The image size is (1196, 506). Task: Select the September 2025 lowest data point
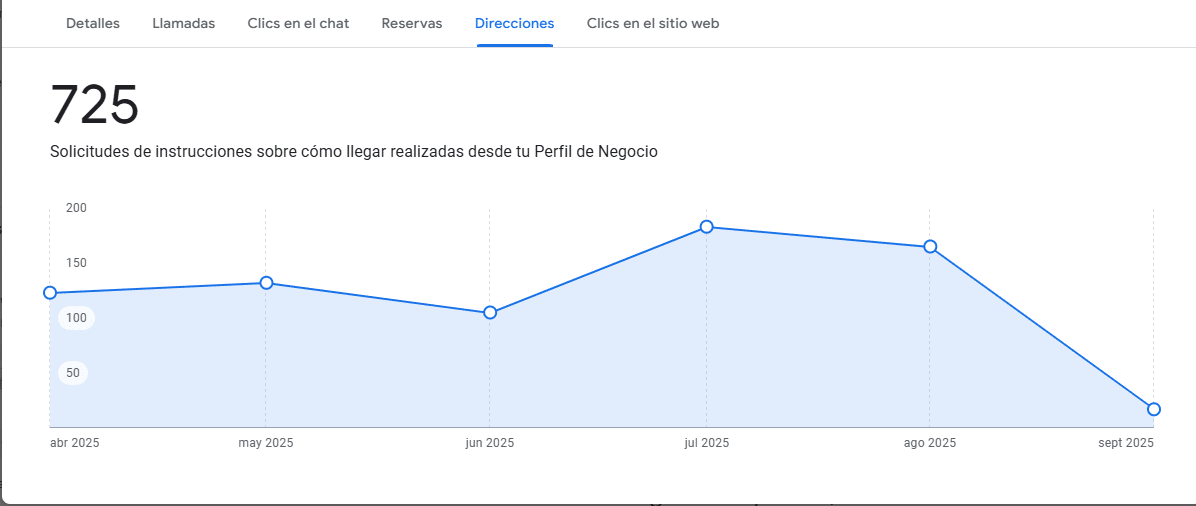click(1153, 409)
